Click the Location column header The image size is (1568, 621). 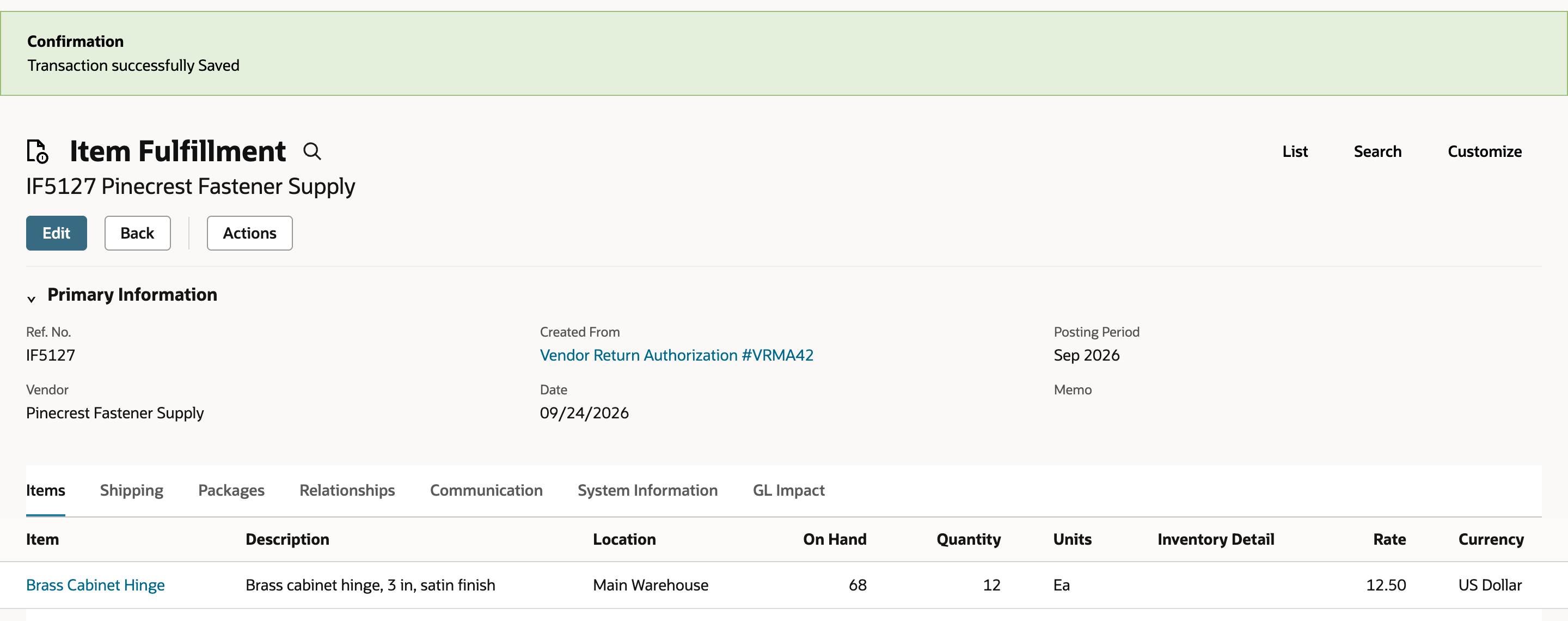(x=624, y=539)
